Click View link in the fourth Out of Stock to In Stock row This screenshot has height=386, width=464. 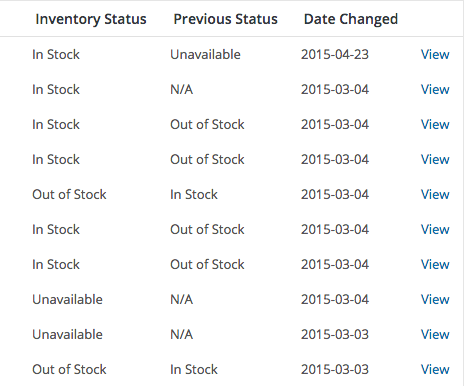tap(435, 264)
